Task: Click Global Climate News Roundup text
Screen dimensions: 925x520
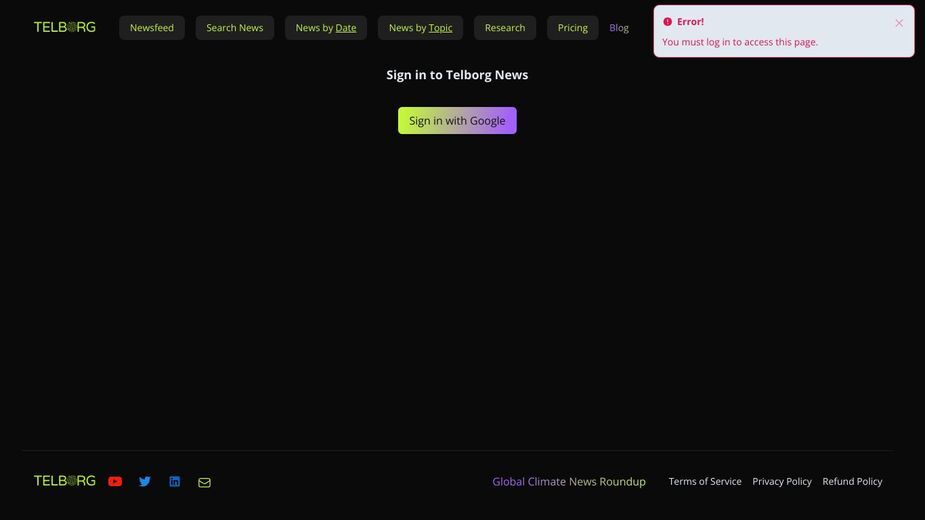Action: (569, 482)
